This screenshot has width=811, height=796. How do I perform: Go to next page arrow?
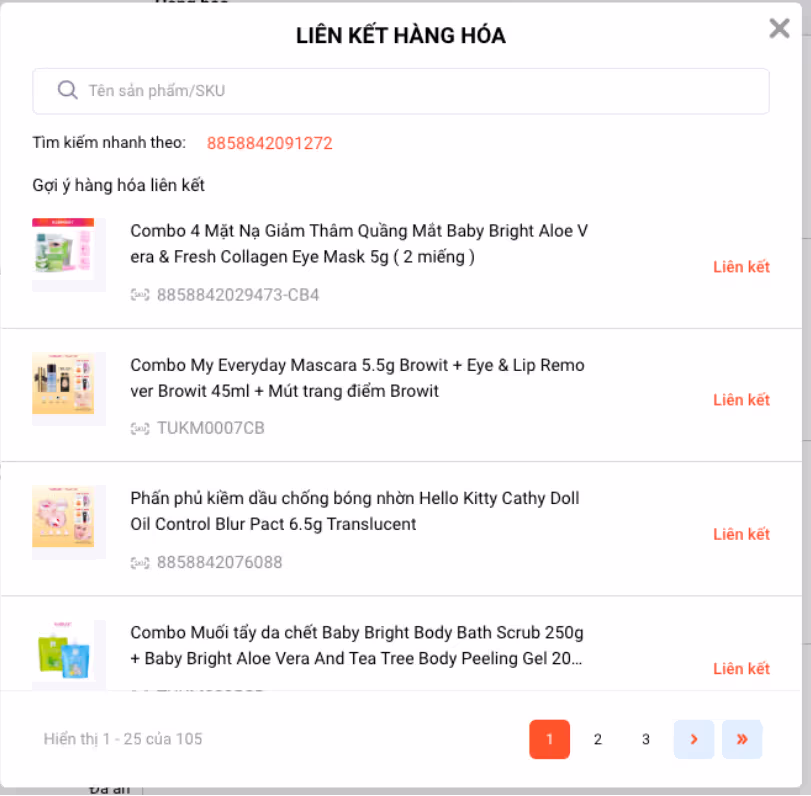[694, 739]
